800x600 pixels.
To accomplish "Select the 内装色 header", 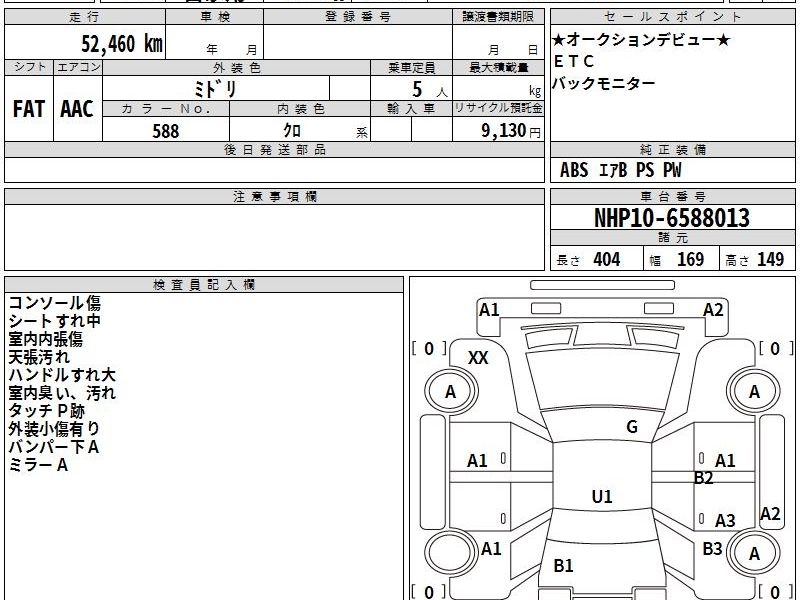I will pos(301,108).
